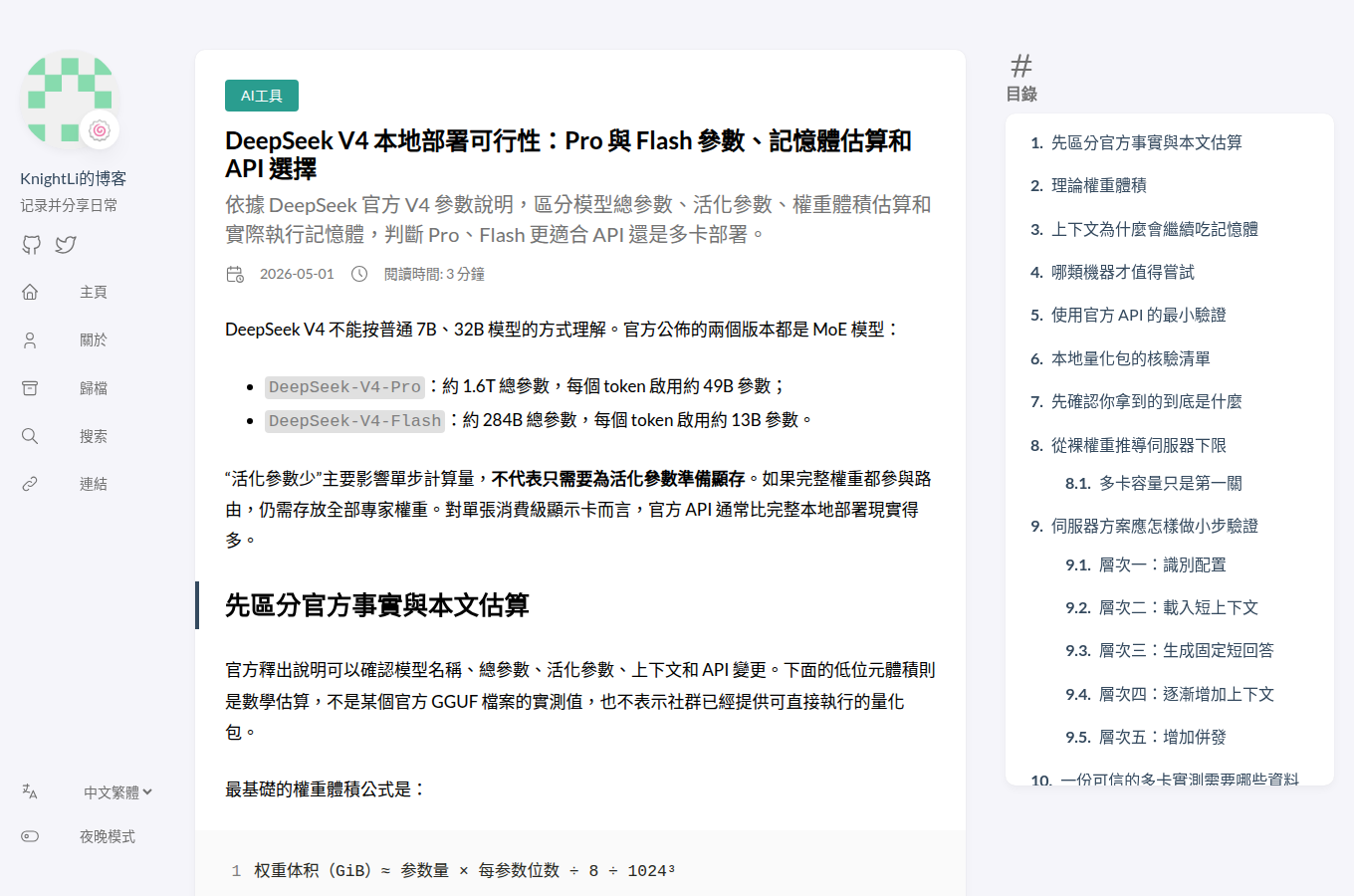
Task: Jump to 9.2 層次二：載入短上下文
Action: 1179,607
